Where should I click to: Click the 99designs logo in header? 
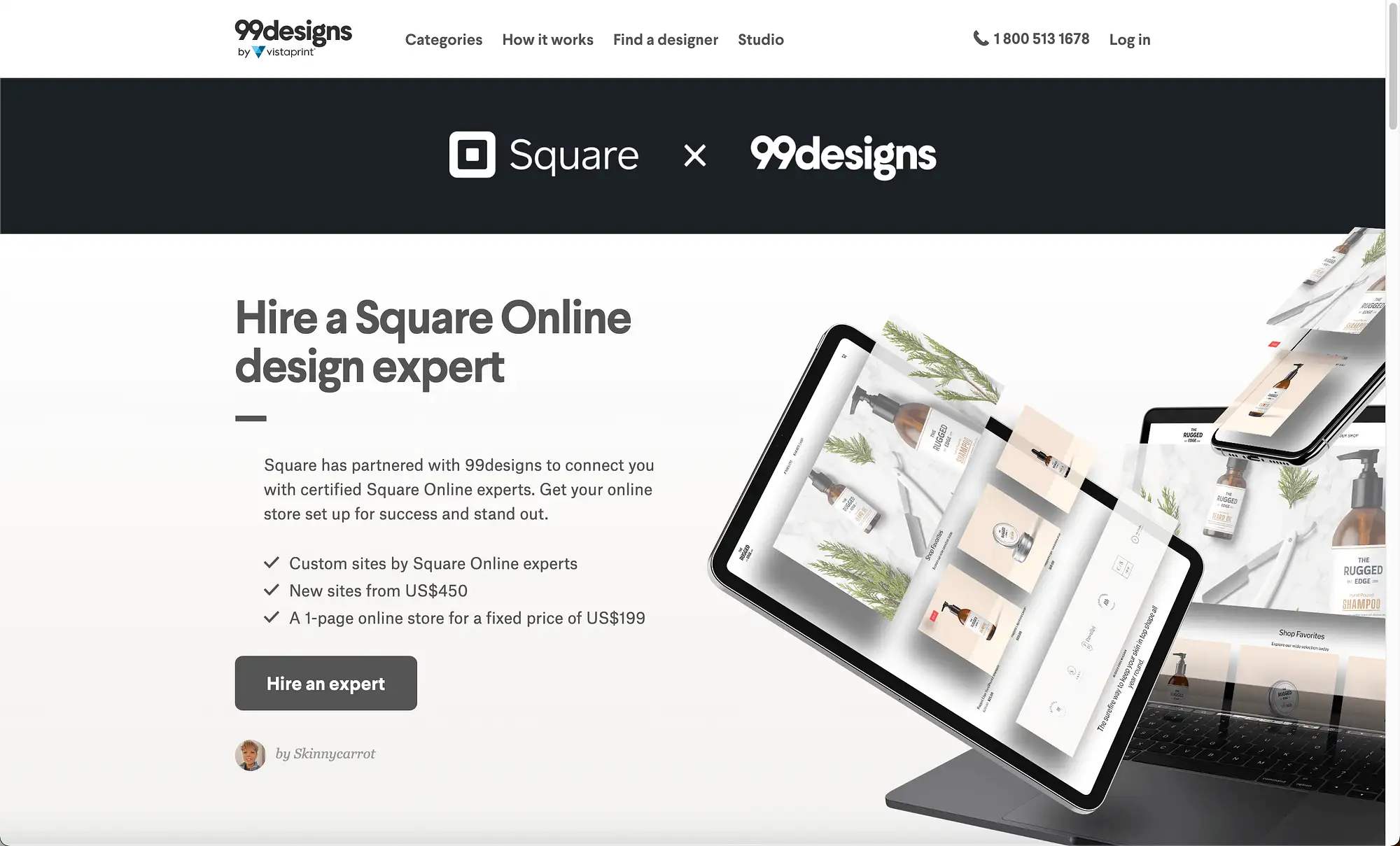pyautogui.click(x=292, y=37)
